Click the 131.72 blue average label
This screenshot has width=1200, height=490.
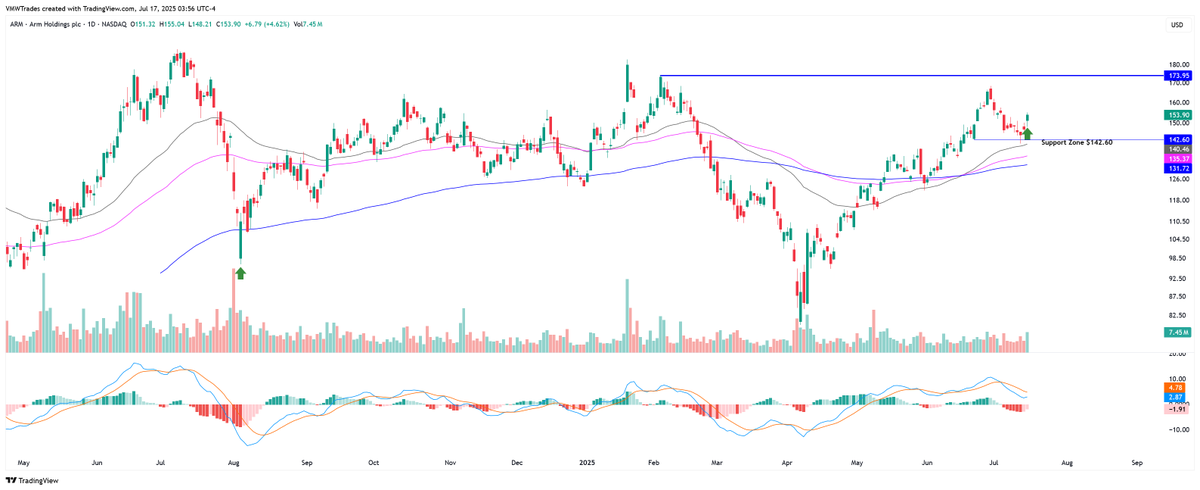(1178, 168)
